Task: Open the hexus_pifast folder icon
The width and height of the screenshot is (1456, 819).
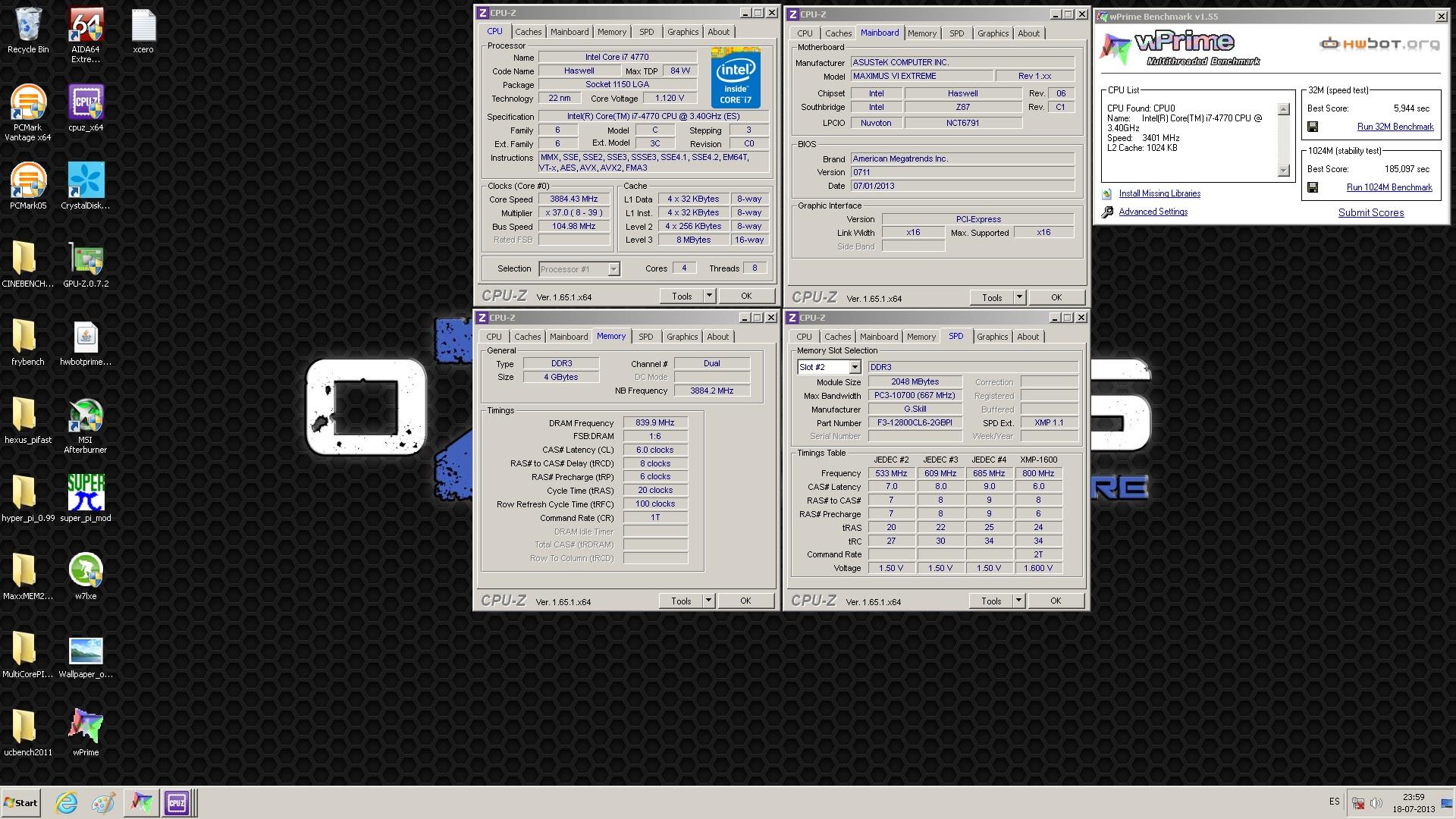Action: [28, 420]
